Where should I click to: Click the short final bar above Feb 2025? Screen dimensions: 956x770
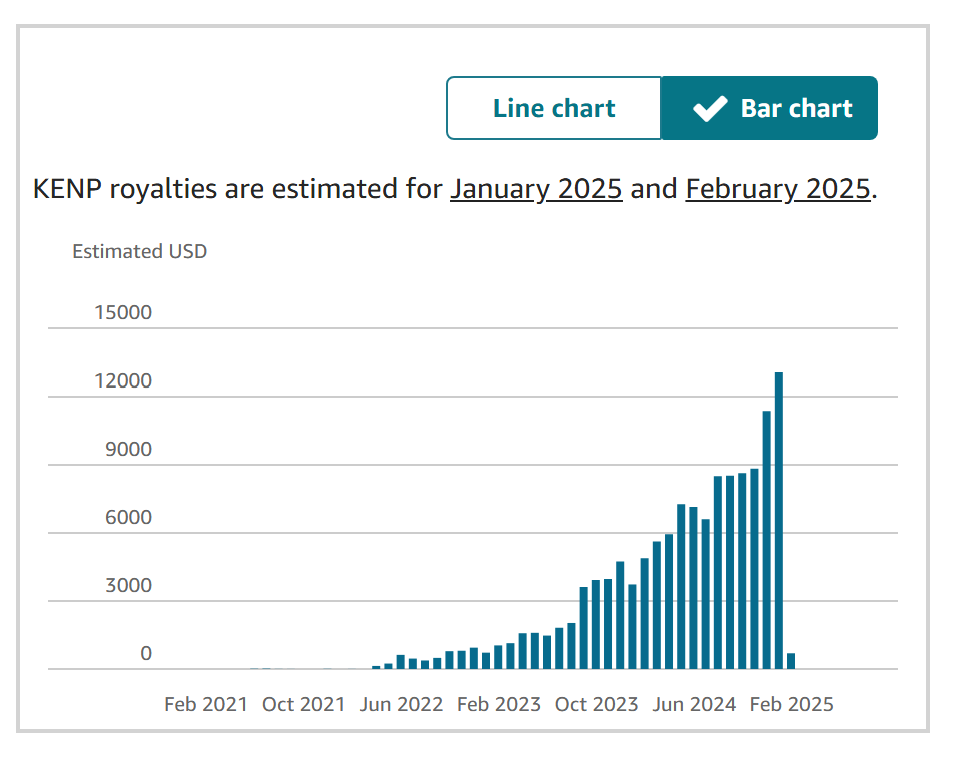(x=791, y=661)
